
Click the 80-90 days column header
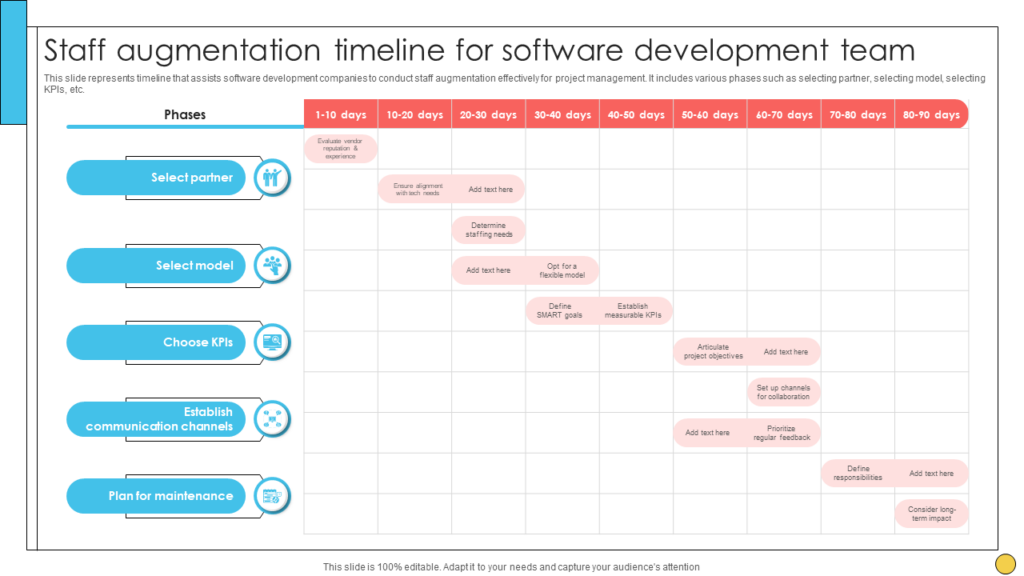click(x=931, y=114)
